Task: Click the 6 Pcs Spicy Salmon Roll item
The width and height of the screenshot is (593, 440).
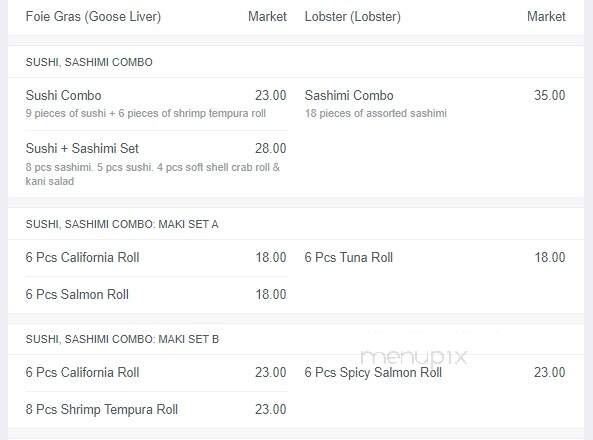Action: 373,372
